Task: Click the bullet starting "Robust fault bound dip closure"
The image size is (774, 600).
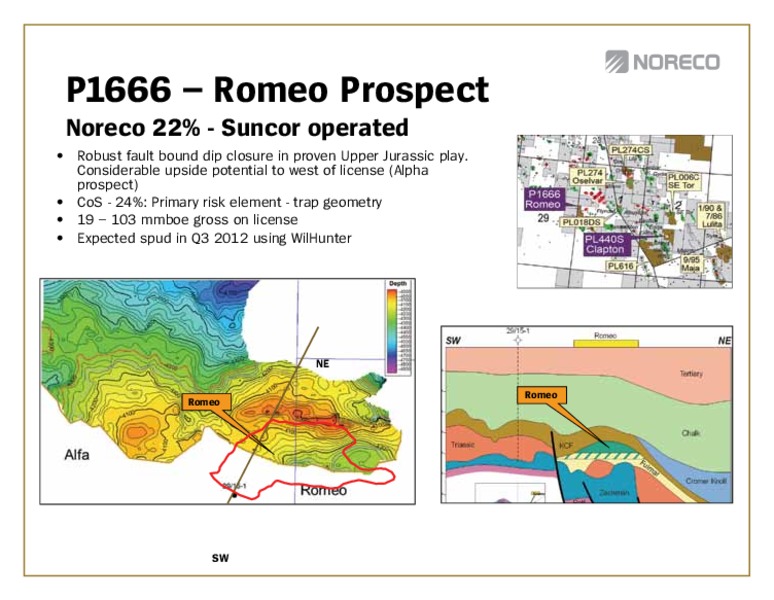Action: click(x=272, y=170)
